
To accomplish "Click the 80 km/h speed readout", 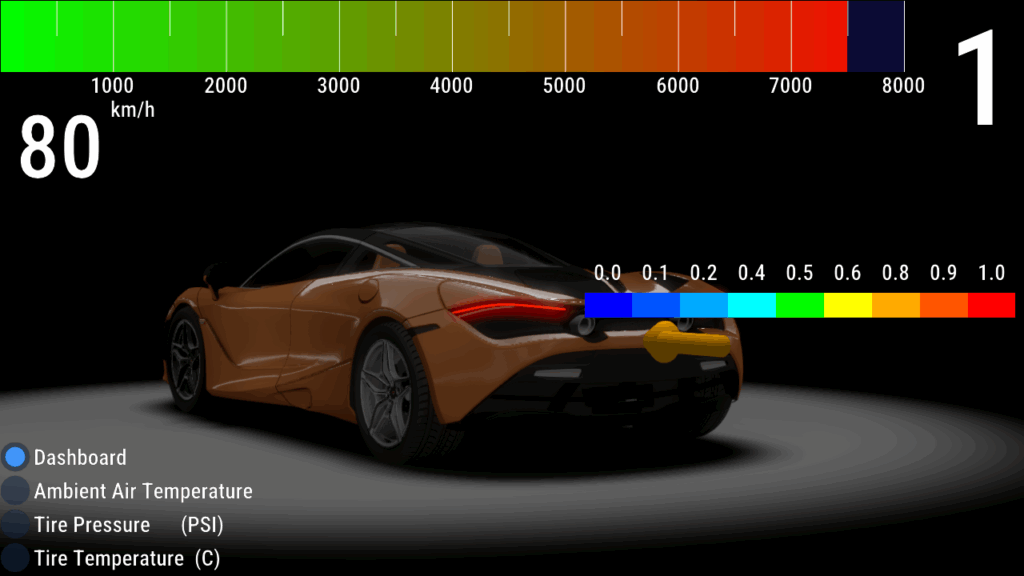I will coord(59,147).
